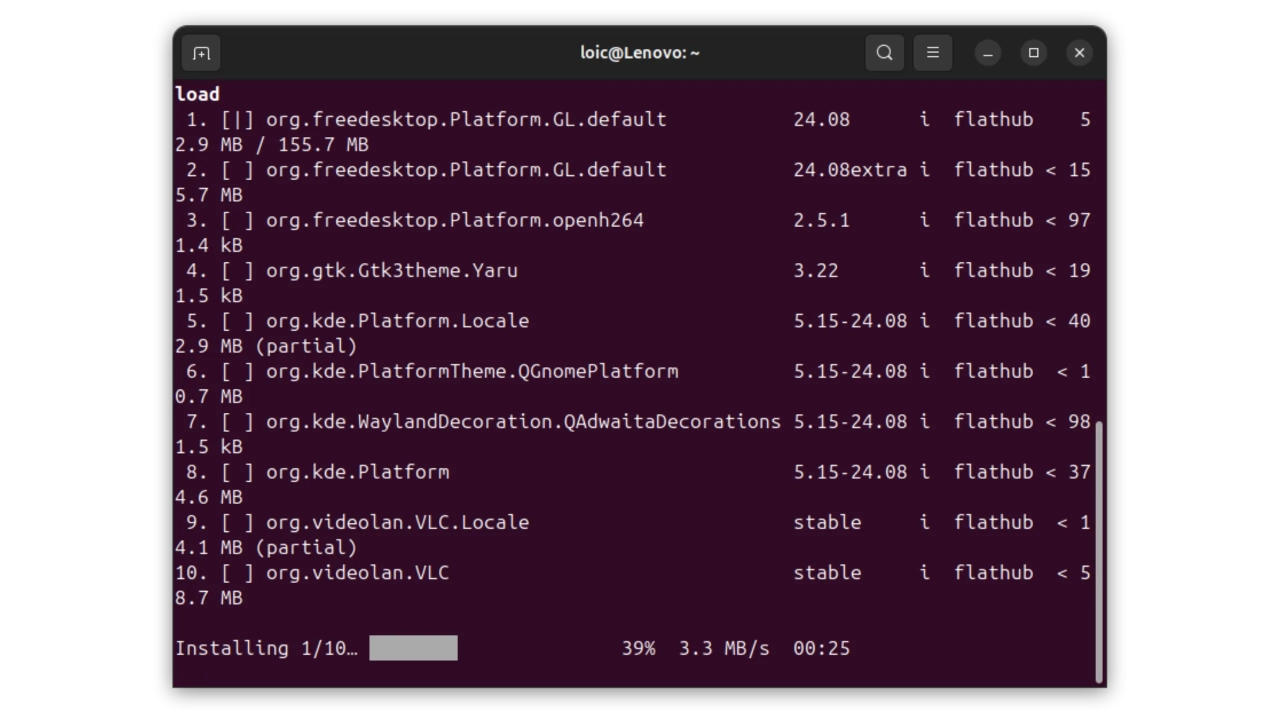This screenshot has width=1280, height=720.
Task: Click the terminal vertical scrollbar
Action: click(1100, 551)
